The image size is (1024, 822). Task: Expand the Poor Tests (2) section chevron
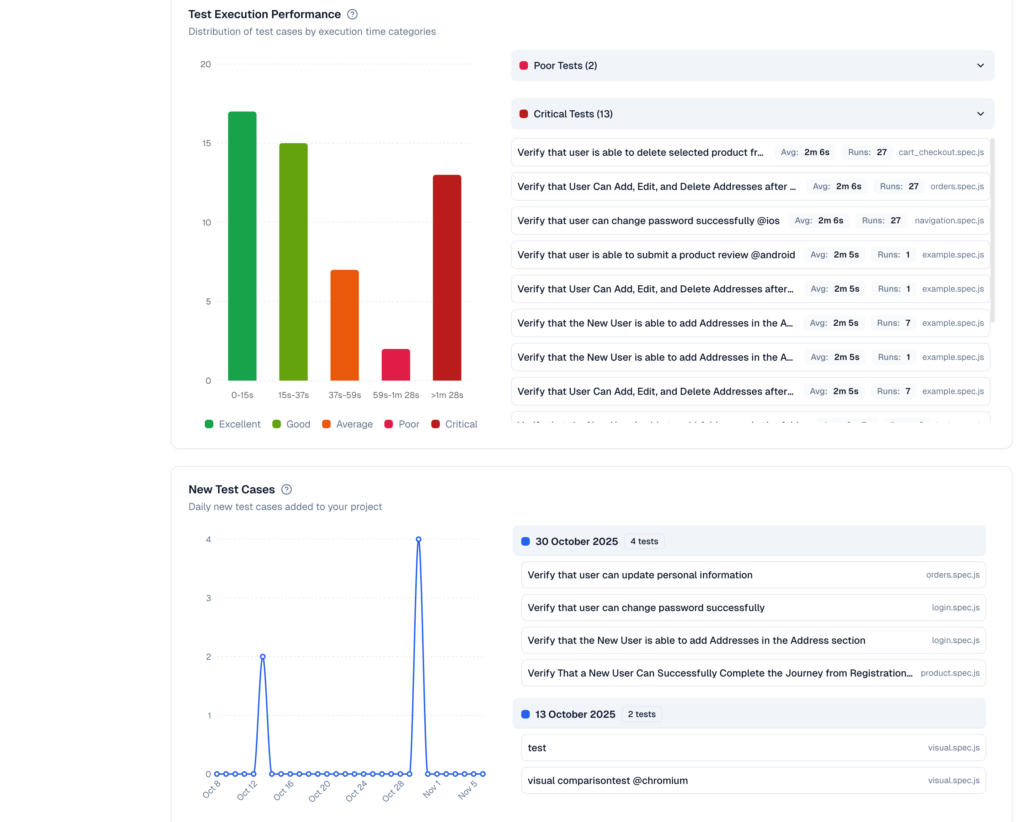click(x=980, y=66)
